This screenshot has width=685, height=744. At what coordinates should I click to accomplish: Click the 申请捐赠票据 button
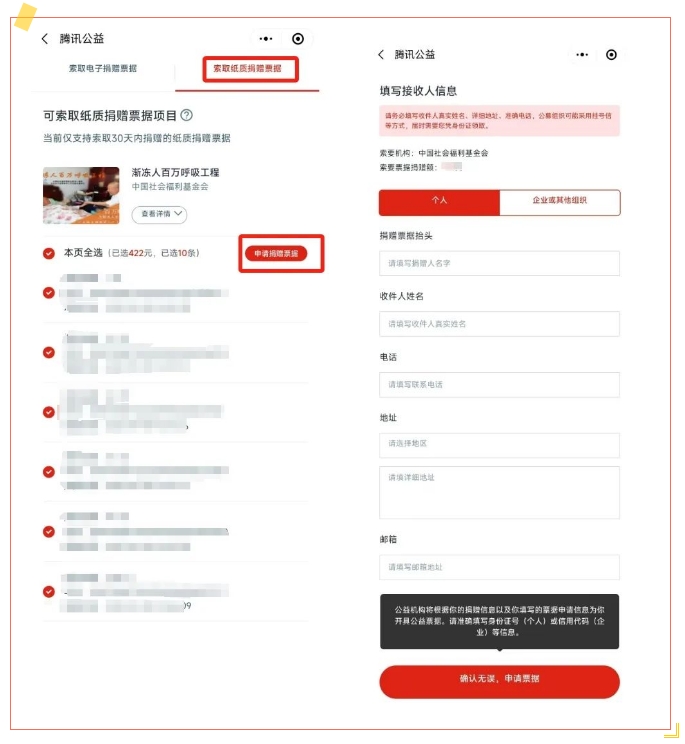pos(276,253)
